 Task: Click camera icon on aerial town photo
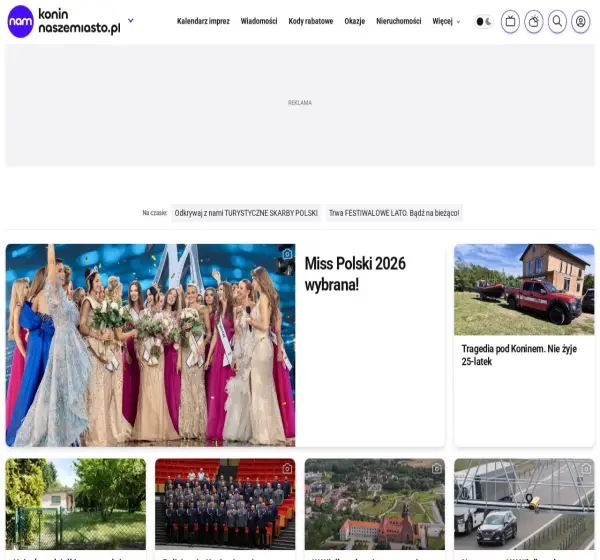437,469
